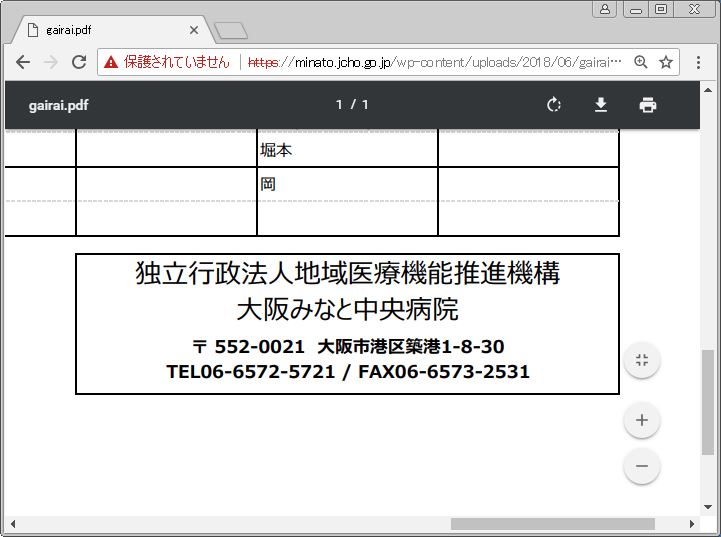This screenshot has height=537, width=721.
Task: Click the address line 〒552-0021 大阪市港区築港1-8-30
Action: 348,347
